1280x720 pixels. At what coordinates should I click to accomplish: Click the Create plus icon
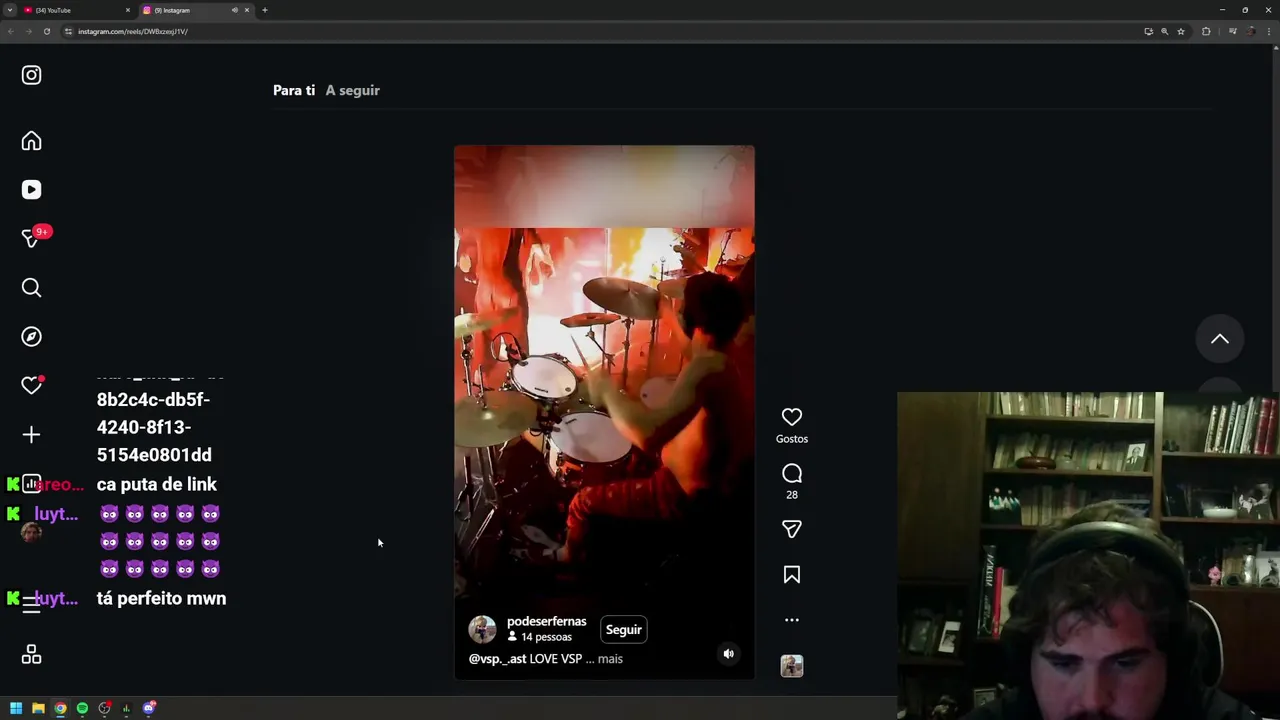(31, 435)
